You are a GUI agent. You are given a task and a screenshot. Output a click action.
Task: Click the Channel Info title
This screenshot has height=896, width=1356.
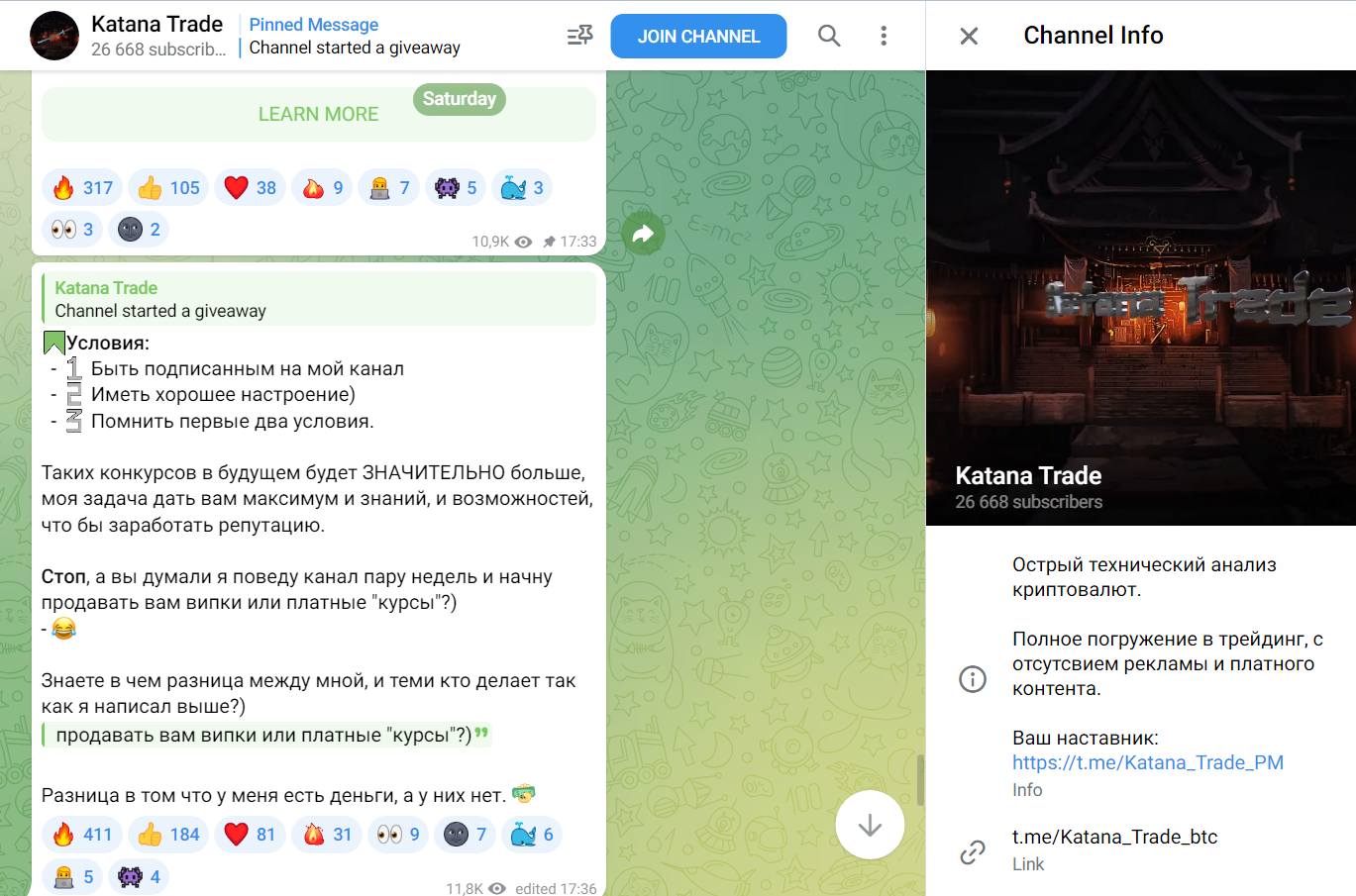pyautogui.click(x=1094, y=36)
